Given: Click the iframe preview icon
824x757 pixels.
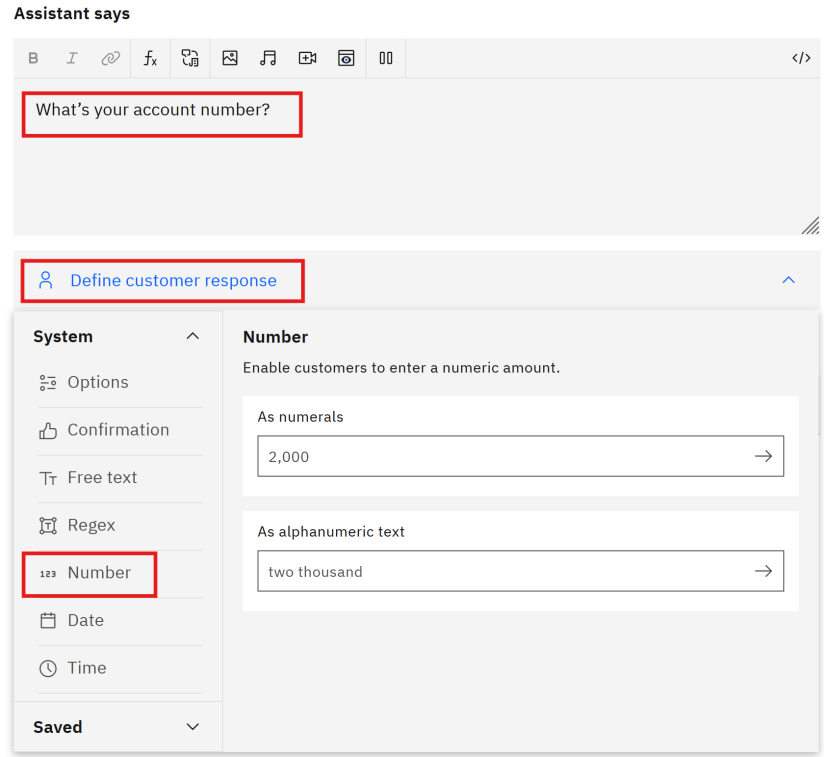Looking at the screenshot, I should tap(346, 58).
